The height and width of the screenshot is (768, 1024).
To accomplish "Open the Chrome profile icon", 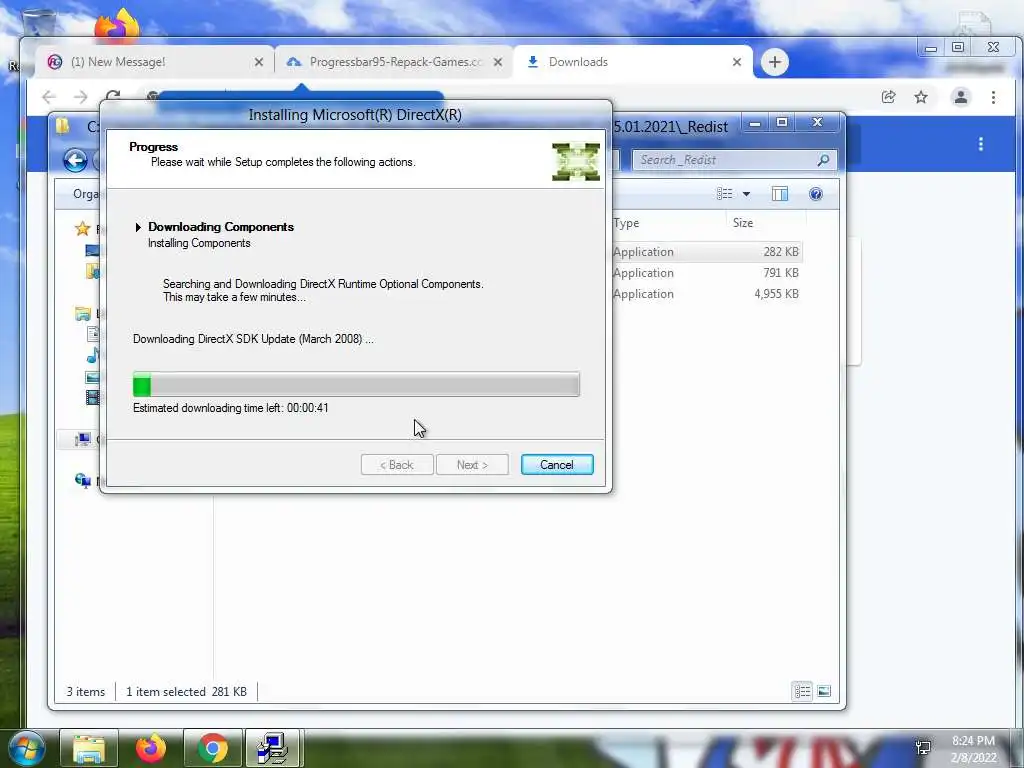I will pyautogui.click(x=961, y=97).
